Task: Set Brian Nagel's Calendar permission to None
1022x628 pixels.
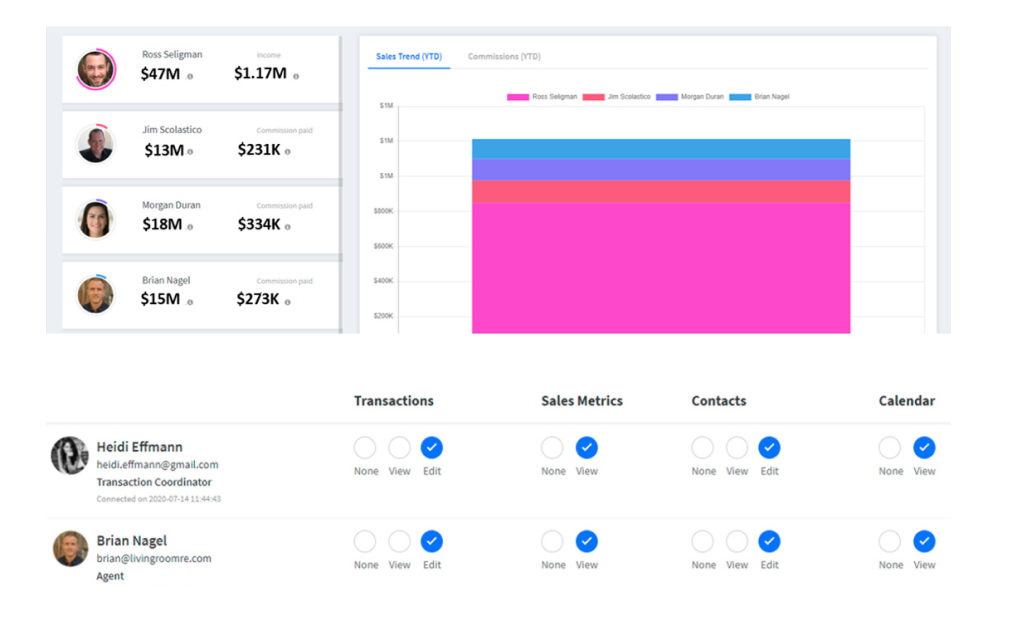Action: coord(890,542)
